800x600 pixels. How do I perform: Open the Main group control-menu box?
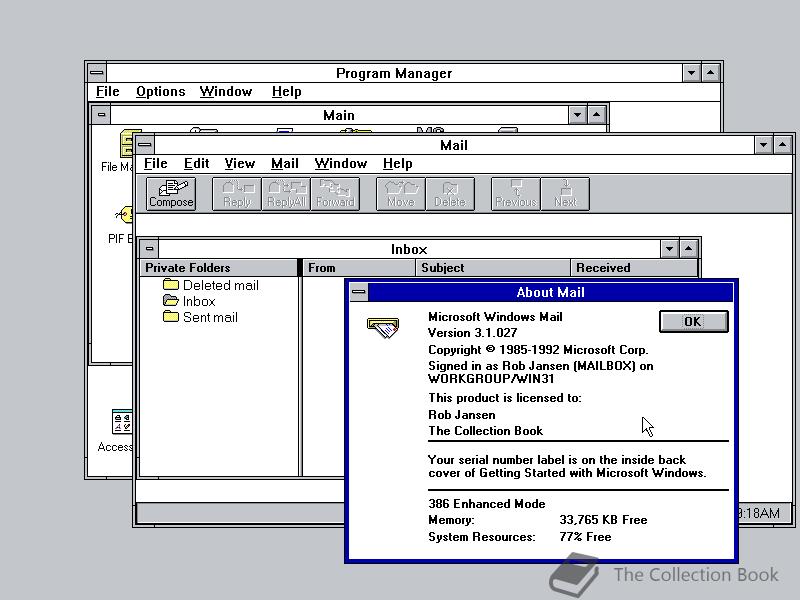pyautogui.click(x=101, y=115)
